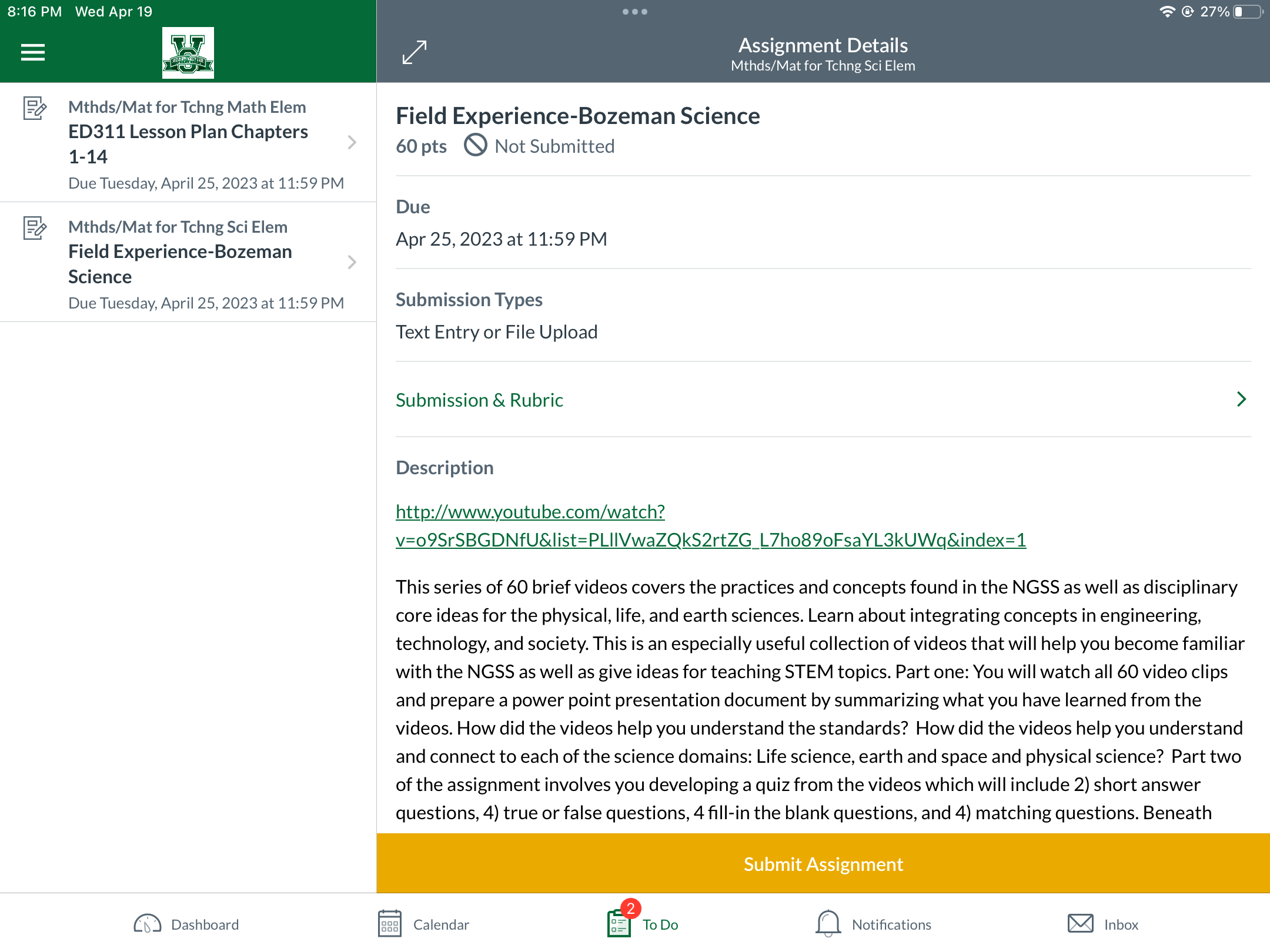Expand assignment details to full screen
The image size is (1270, 952).
(x=415, y=52)
